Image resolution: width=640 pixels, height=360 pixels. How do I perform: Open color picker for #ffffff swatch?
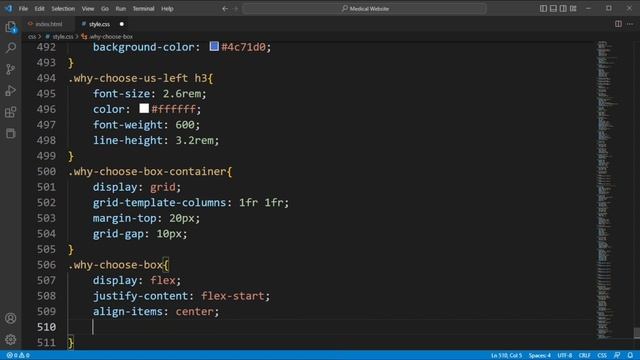tap(144, 108)
